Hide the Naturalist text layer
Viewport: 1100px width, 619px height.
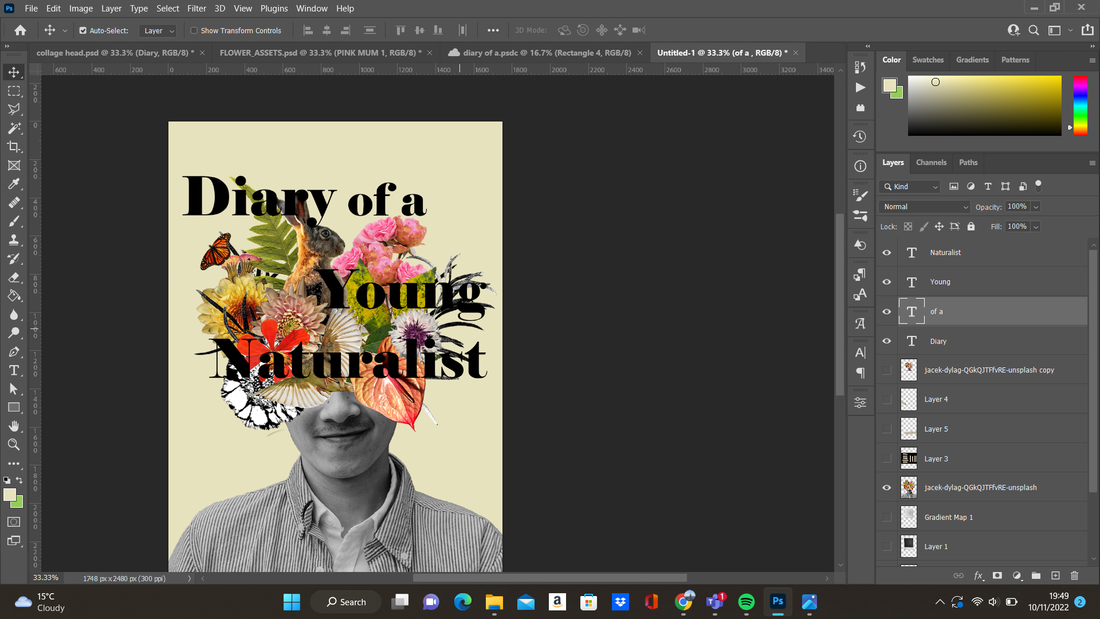pos(887,253)
